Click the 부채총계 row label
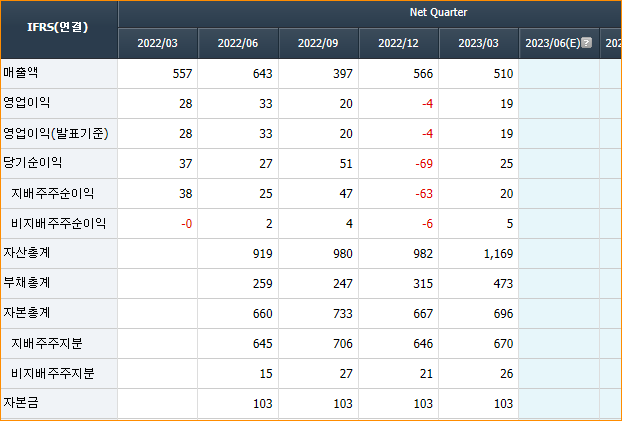Image resolution: width=622 pixels, height=421 pixels. click(x=27, y=283)
